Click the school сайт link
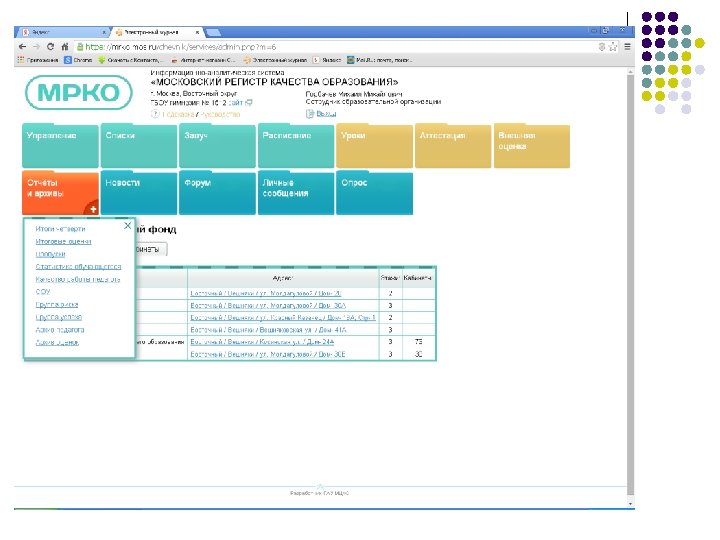This screenshot has height=540, width=720. coord(236,103)
